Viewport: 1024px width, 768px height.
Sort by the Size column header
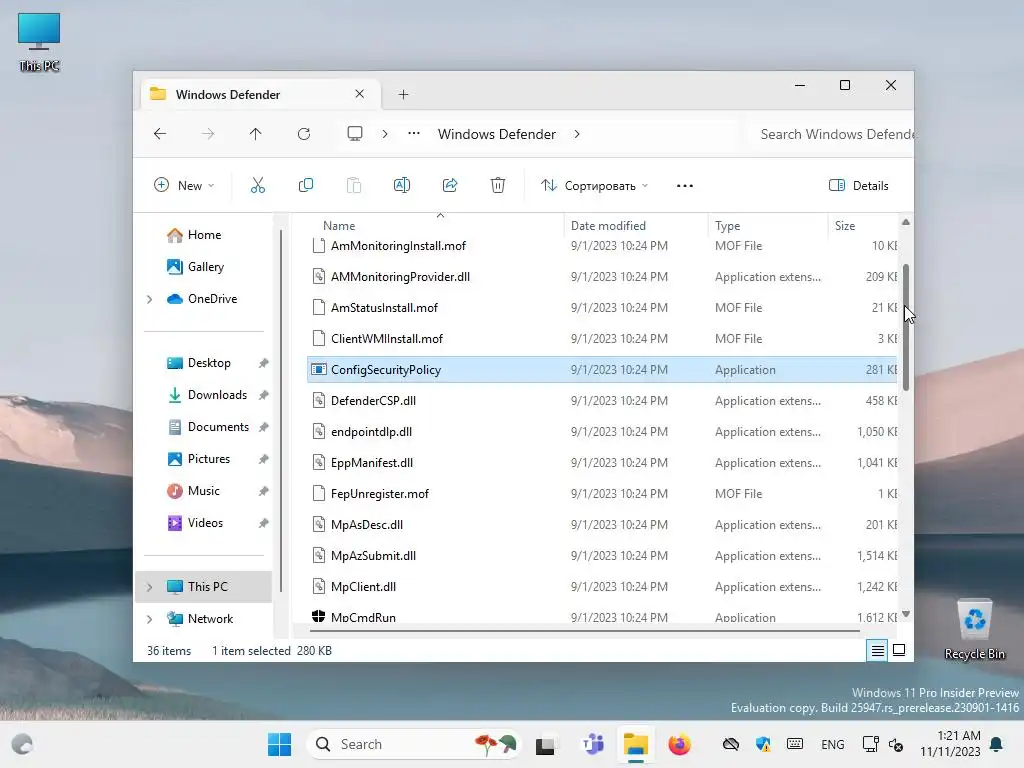point(845,225)
